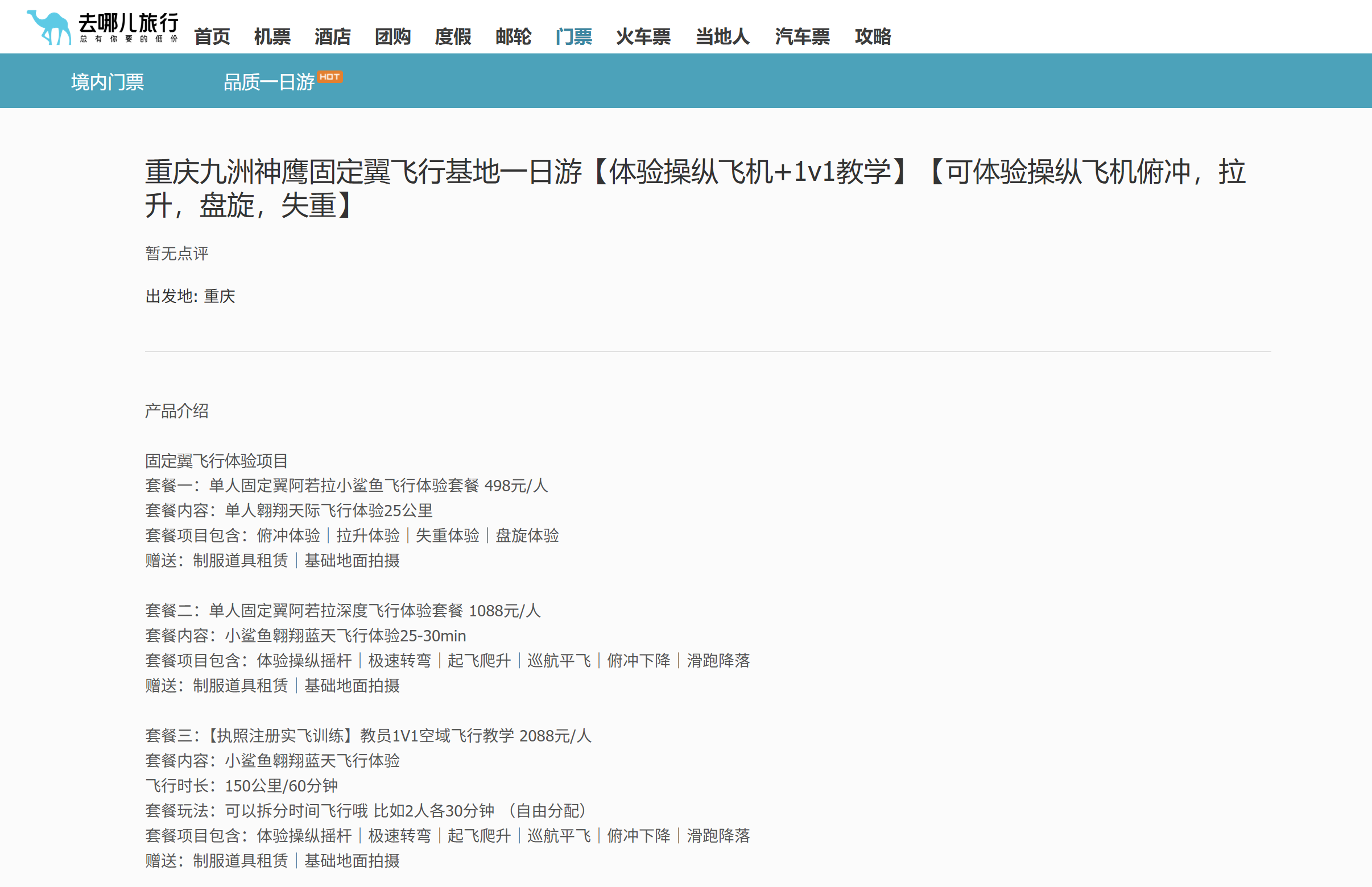Open 火车票 from the top navigation

pyautogui.click(x=643, y=37)
